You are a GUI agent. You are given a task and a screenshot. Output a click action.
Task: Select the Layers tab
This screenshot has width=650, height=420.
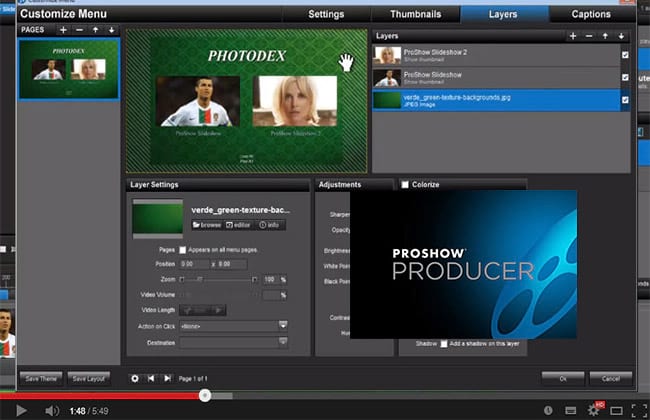tap(503, 14)
